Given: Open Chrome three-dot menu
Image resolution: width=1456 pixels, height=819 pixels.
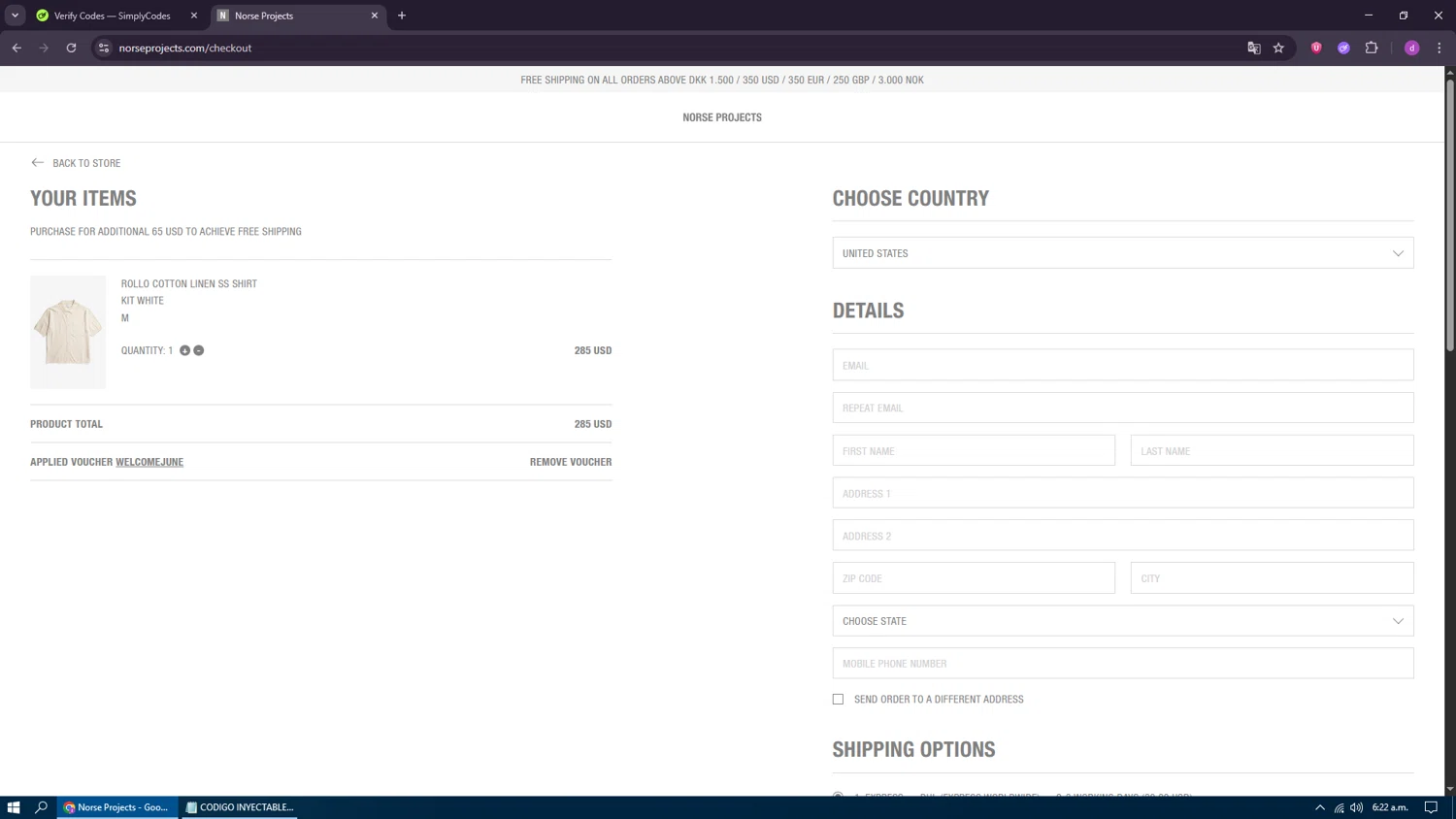Looking at the screenshot, I should pos(1439,48).
